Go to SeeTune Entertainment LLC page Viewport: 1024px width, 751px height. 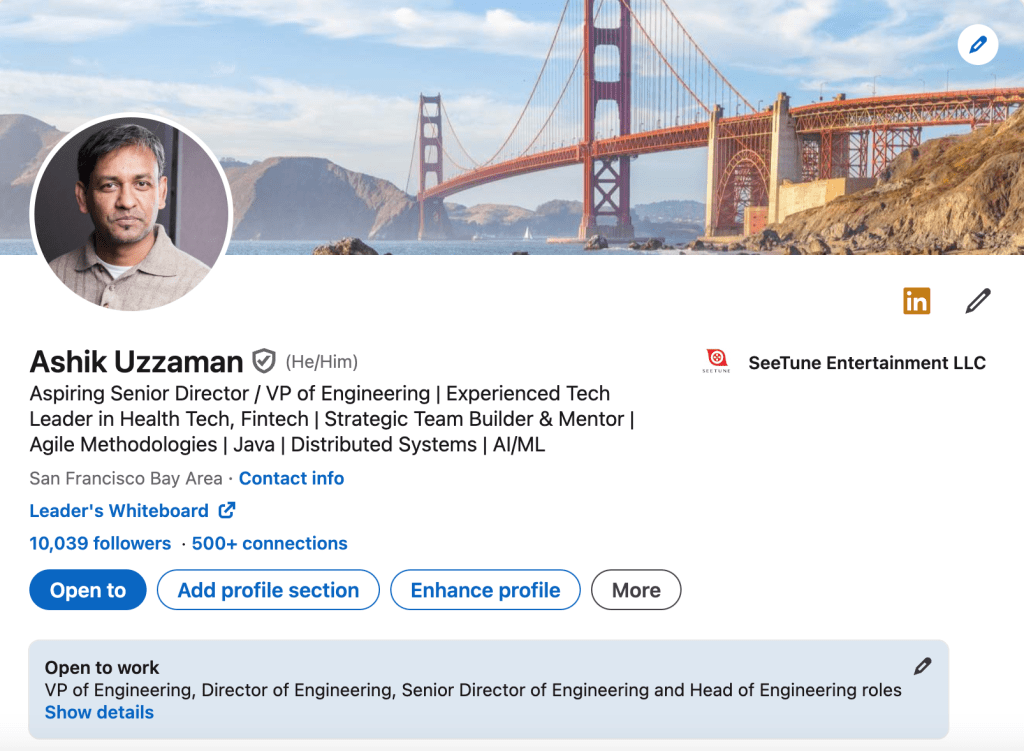coord(866,363)
